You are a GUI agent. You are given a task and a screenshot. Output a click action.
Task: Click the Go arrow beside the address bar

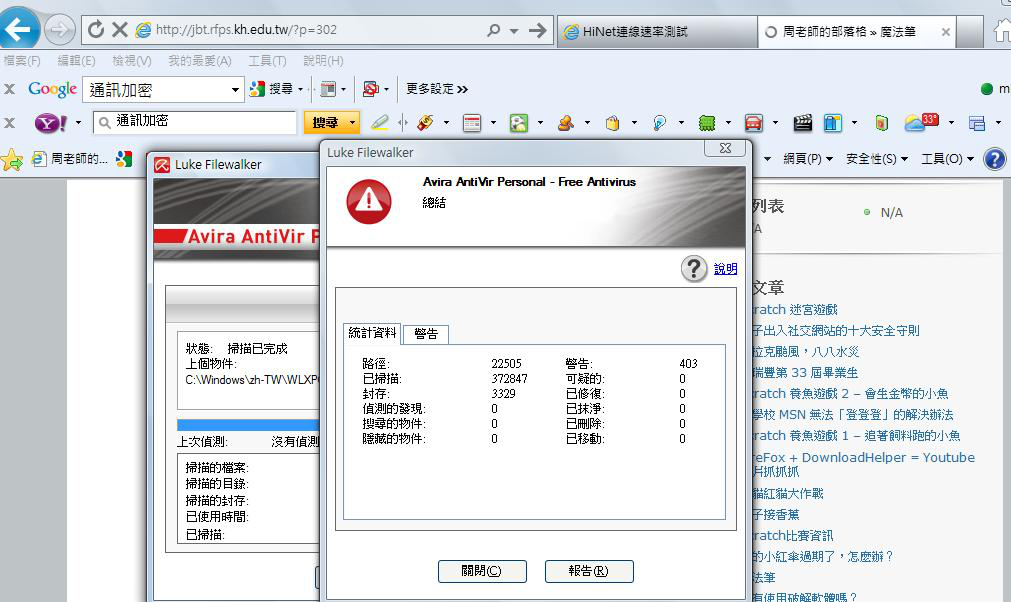537,30
